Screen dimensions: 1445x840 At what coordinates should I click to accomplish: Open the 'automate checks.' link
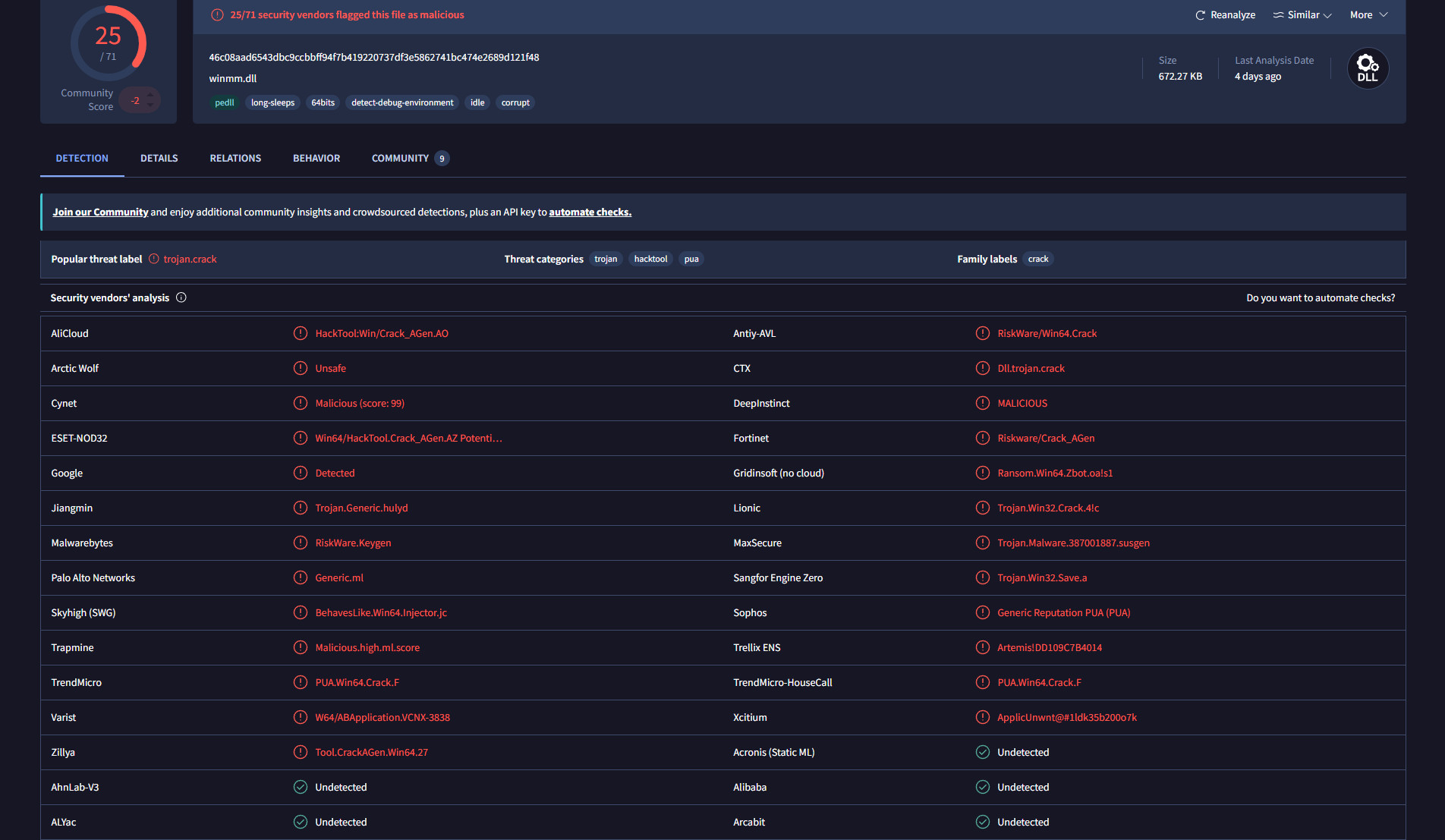point(590,212)
